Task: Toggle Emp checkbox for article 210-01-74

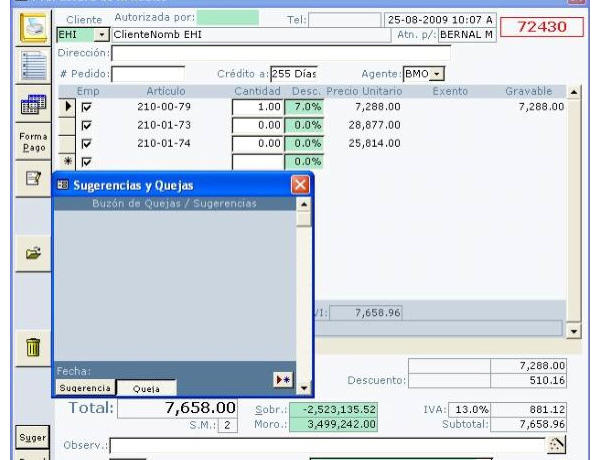Action: (86, 143)
